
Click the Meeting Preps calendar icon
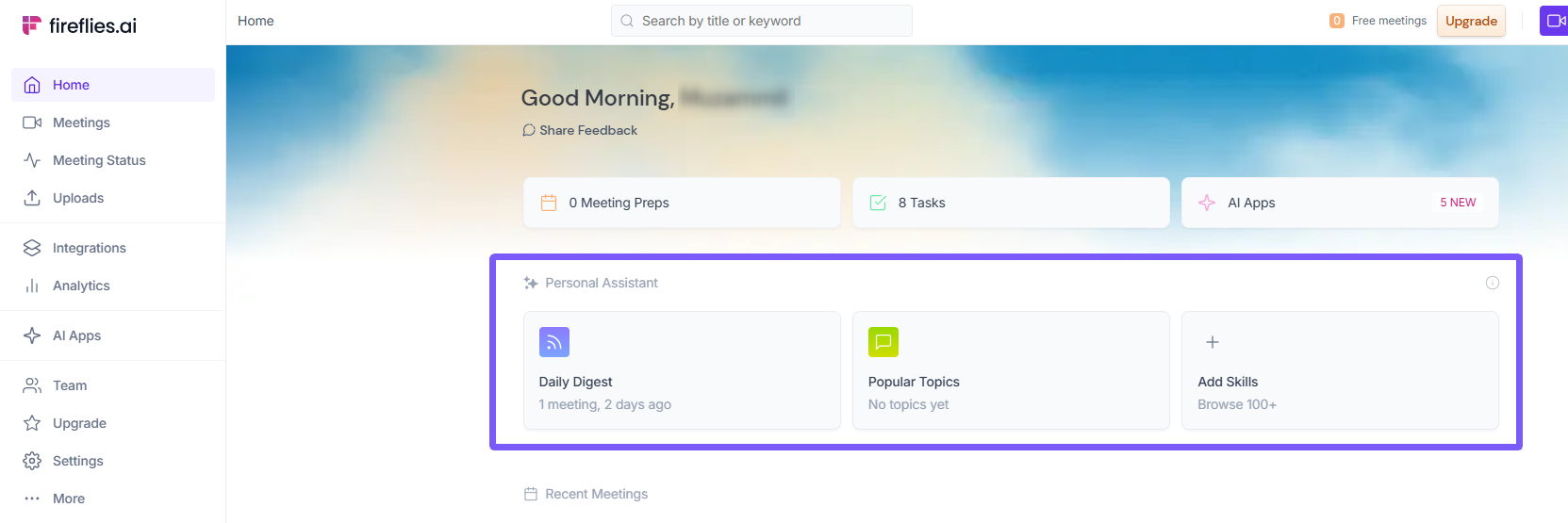tap(549, 203)
